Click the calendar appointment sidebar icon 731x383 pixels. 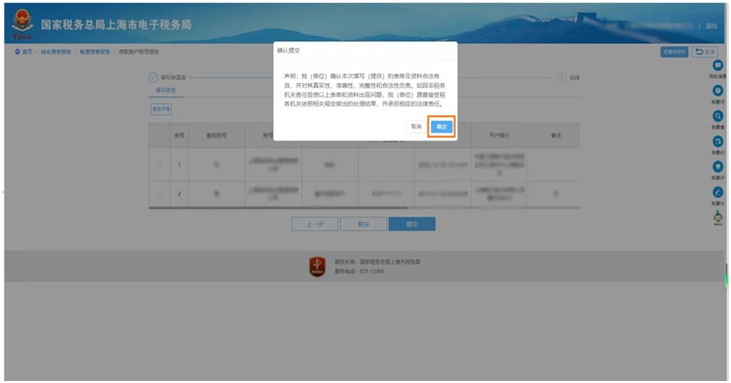718,141
